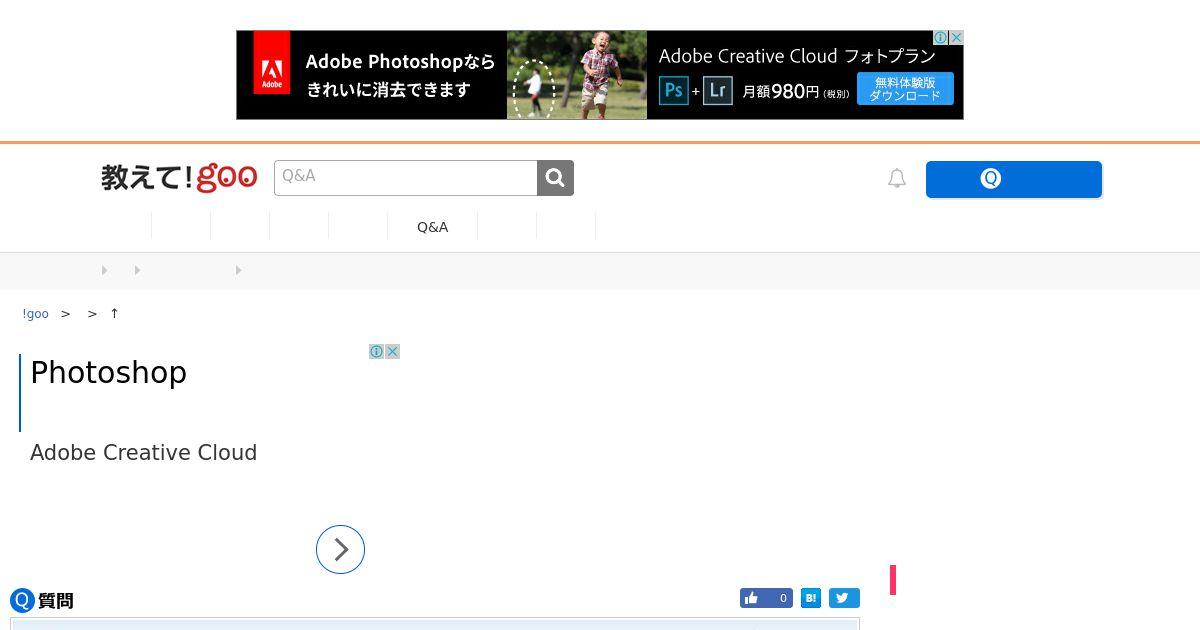The height and width of the screenshot is (630, 1200).
Task: Open the Photoshop ad headline
Action: coord(108,372)
